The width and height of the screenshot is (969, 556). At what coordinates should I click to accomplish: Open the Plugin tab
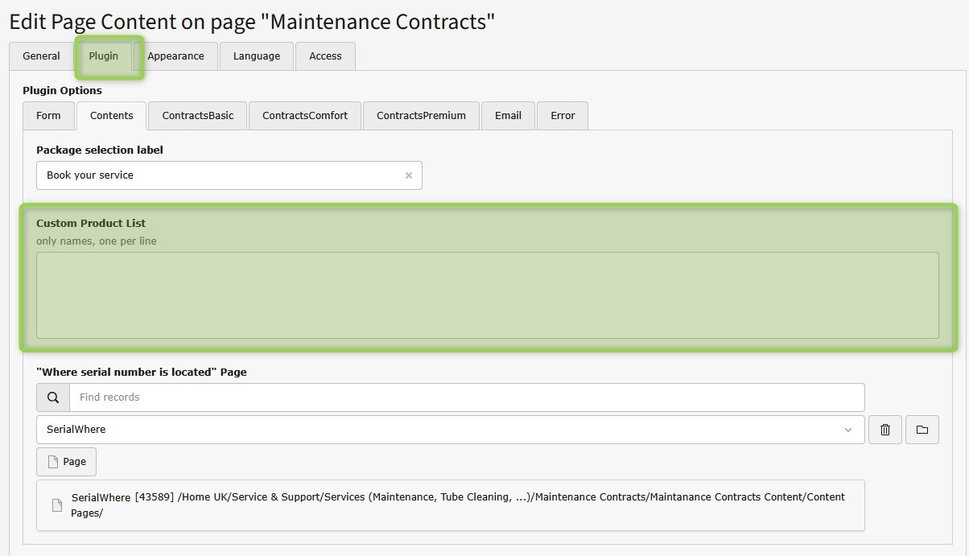tap(104, 56)
